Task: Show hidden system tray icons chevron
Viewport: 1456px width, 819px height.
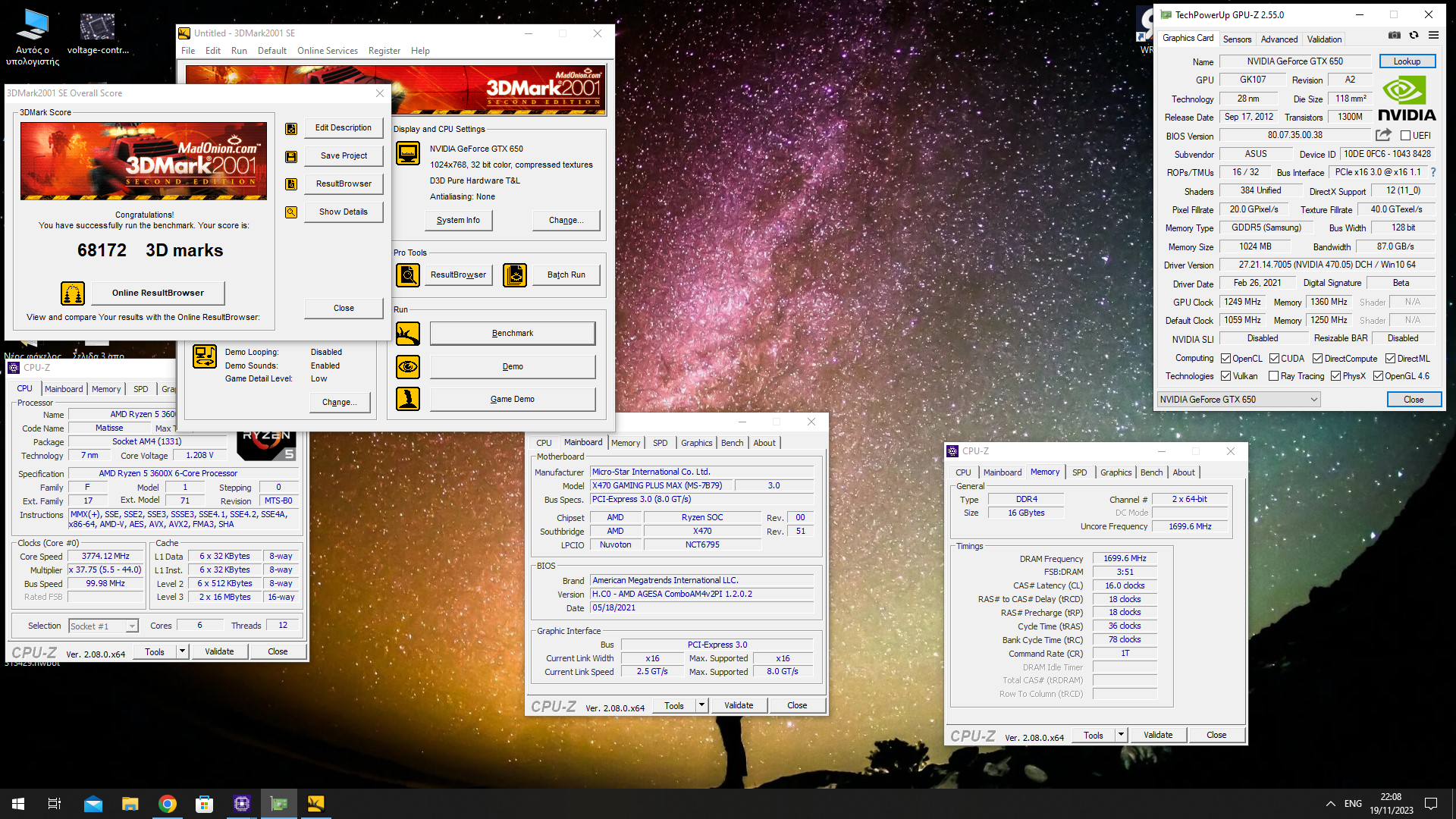Action: click(1330, 804)
